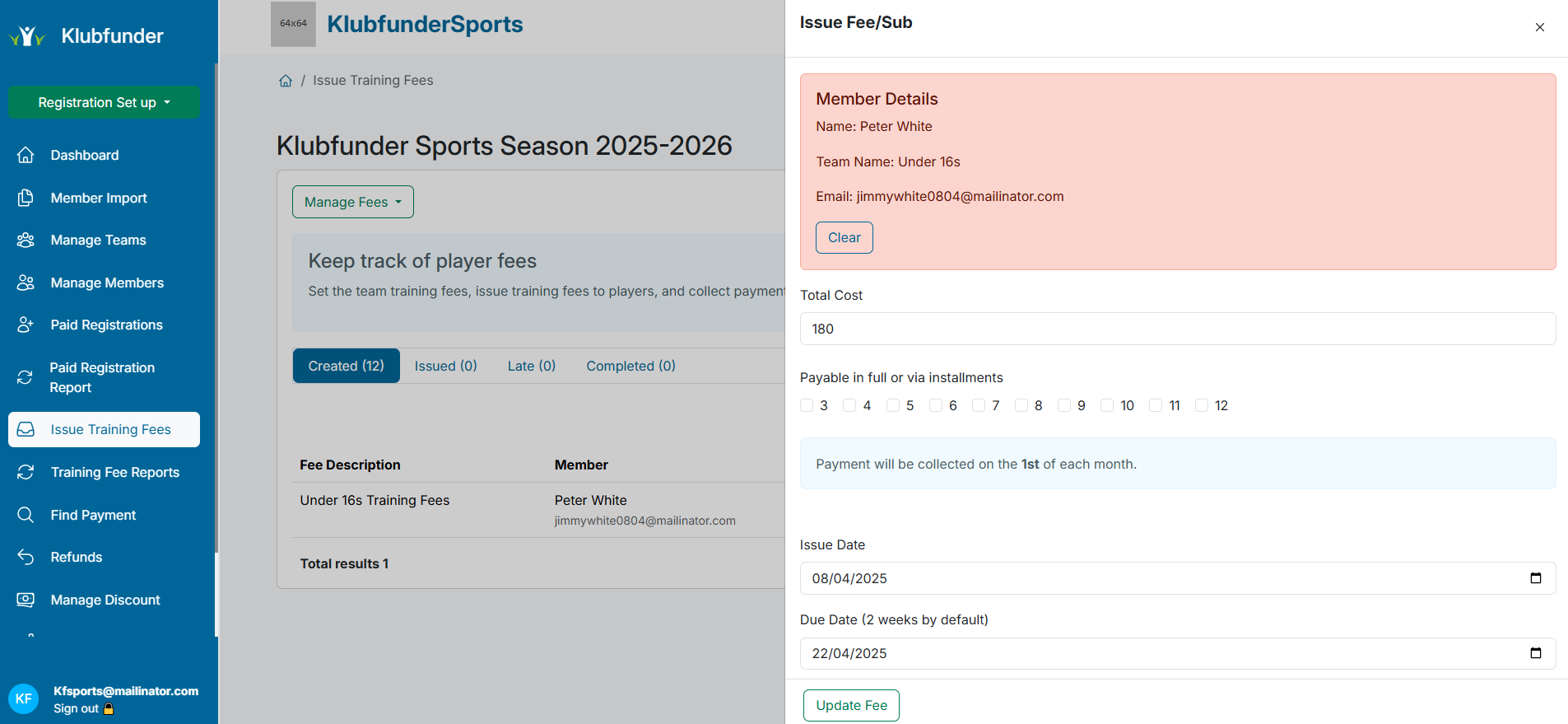Click the Refunds arrow icon
1568x724 pixels.
(x=26, y=557)
